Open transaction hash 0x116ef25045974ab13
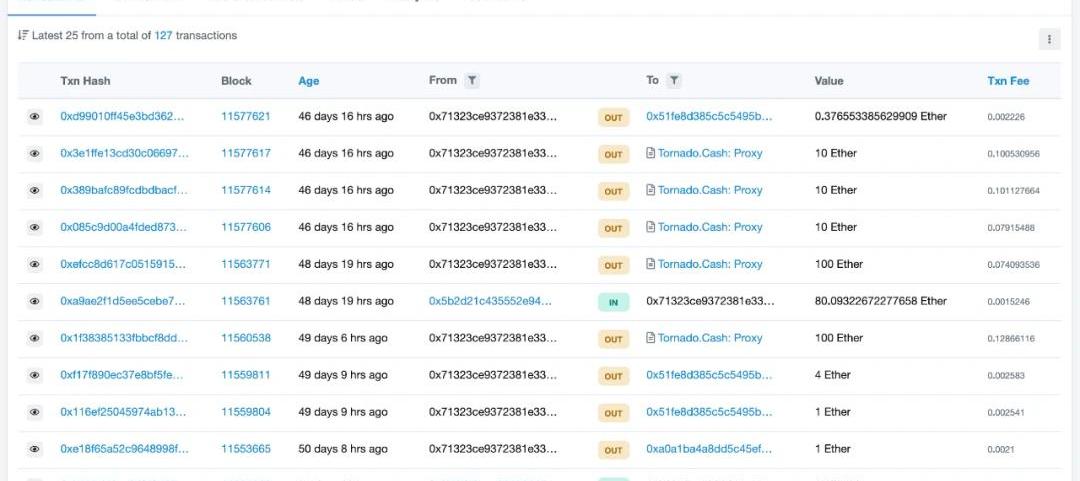Image resolution: width=1080 pixels, height=481 pixels. [123, 412]
